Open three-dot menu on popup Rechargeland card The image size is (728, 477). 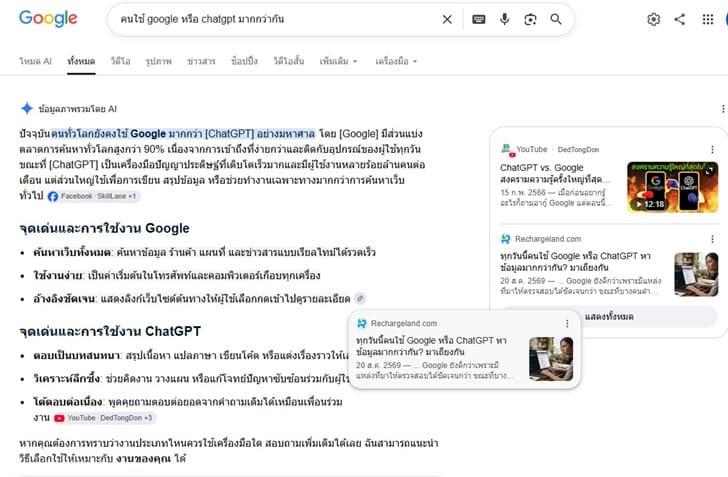pyautogui.click(x=567, y=323)
